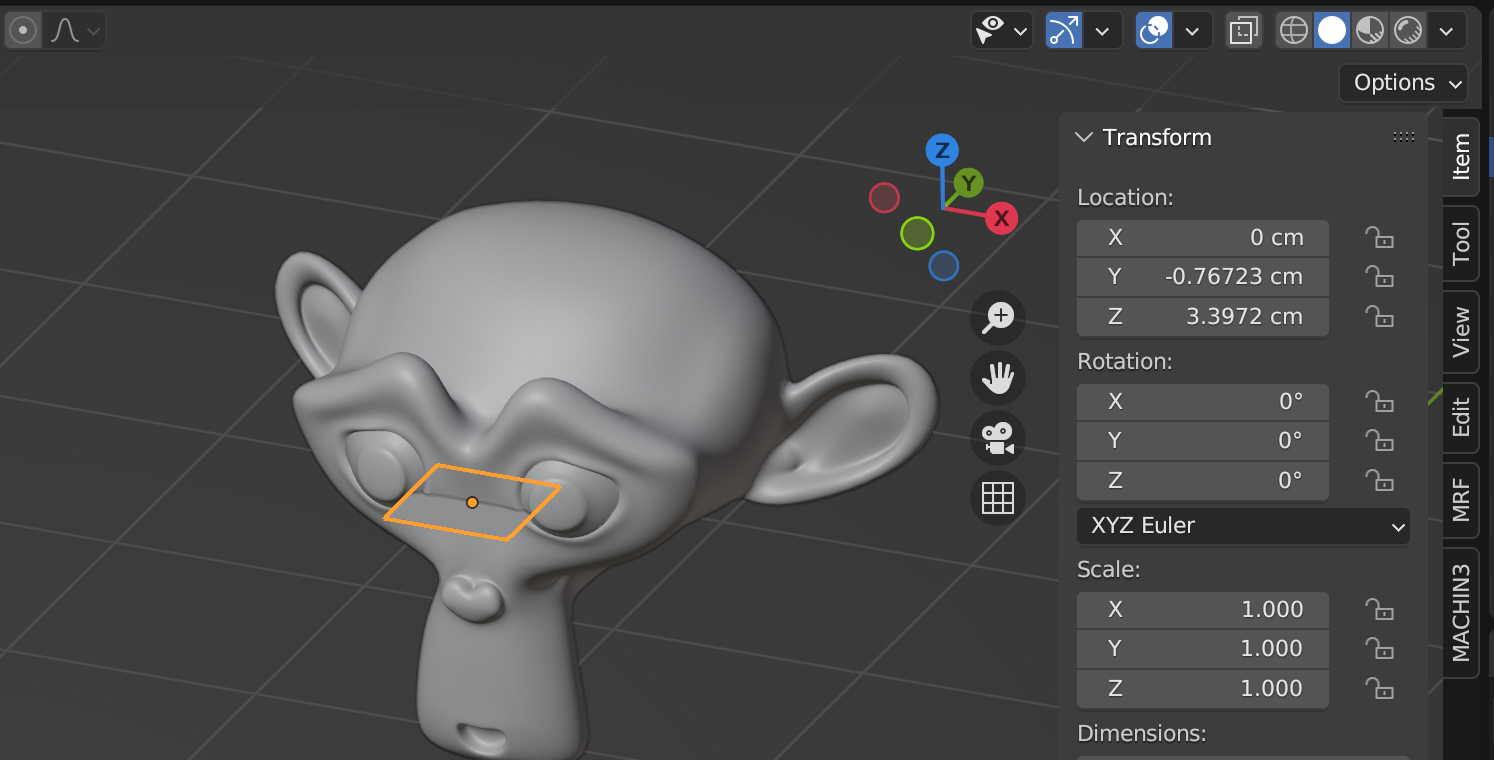Switch to Material Preview shading
This screenshot has width=1494, height=760.
point(1370,31)
